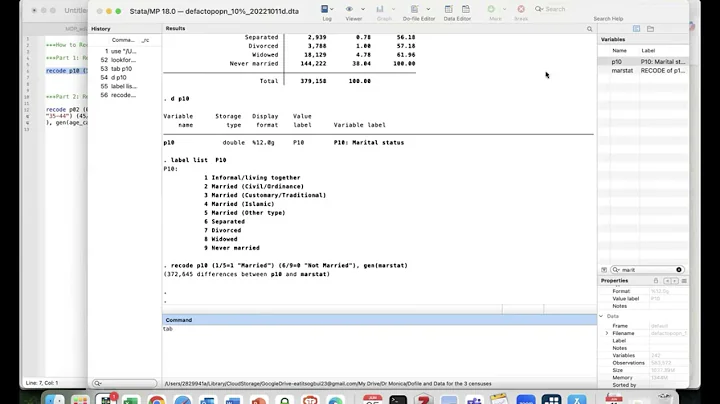Screen dimensions: 720x404
Task: Click the Observations property row
Action: [643, 363]
